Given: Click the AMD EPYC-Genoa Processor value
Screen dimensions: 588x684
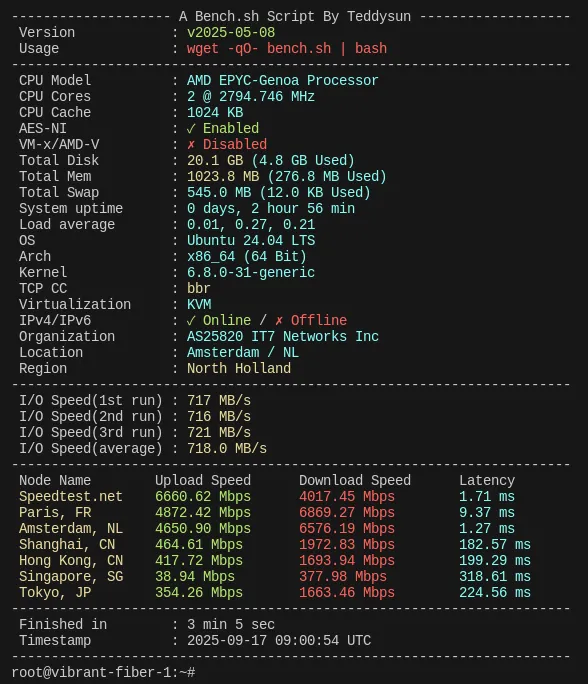Looking at the screenshot, I should [283, 81].
